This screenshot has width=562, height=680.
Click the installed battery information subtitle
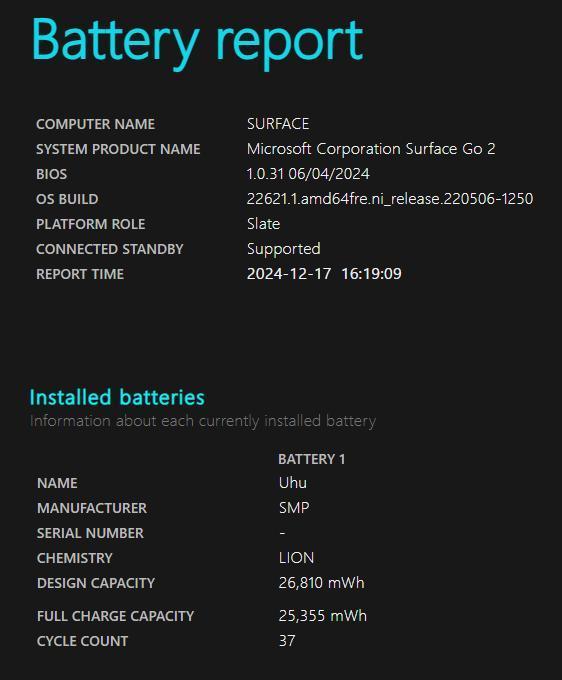point(203,421)
